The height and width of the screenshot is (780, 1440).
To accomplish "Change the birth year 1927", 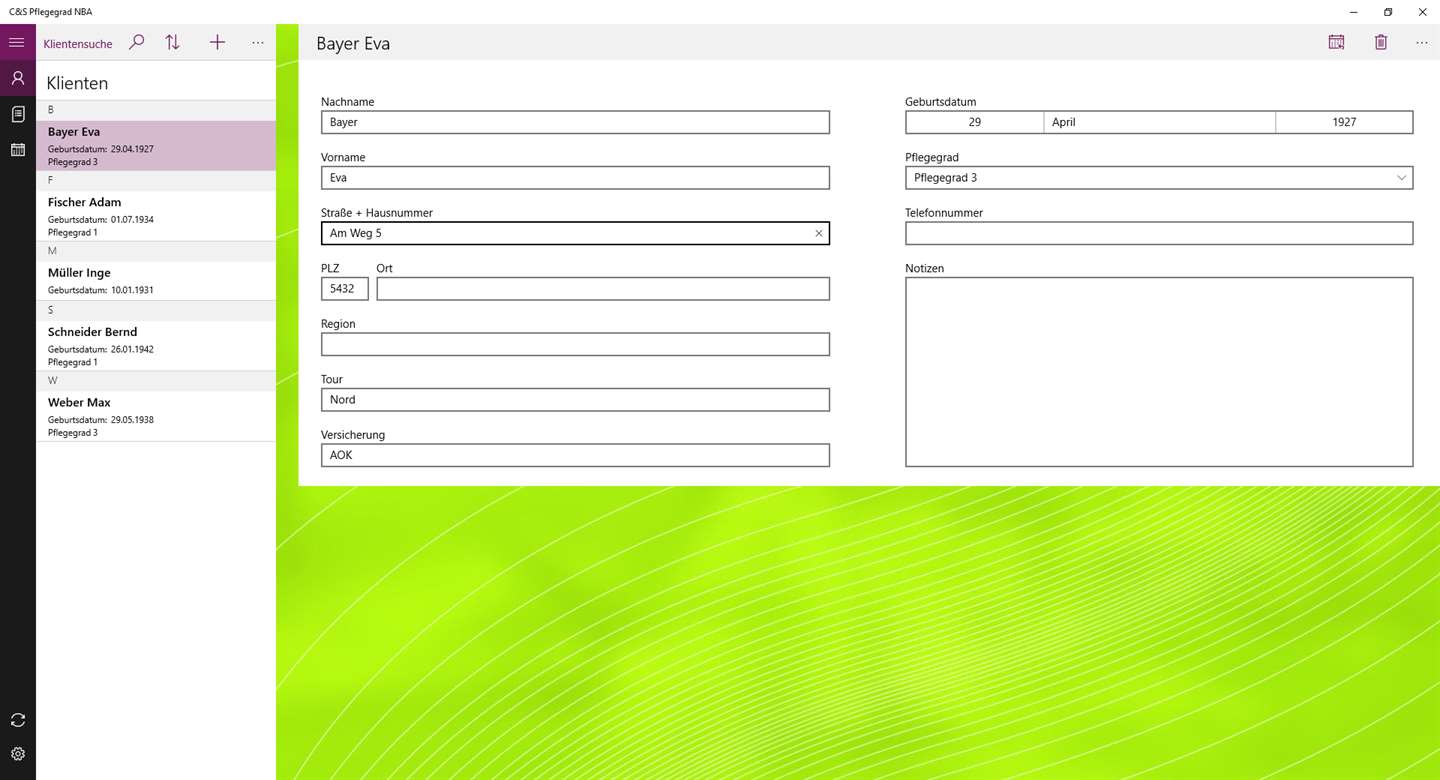I will [1344, 122].
